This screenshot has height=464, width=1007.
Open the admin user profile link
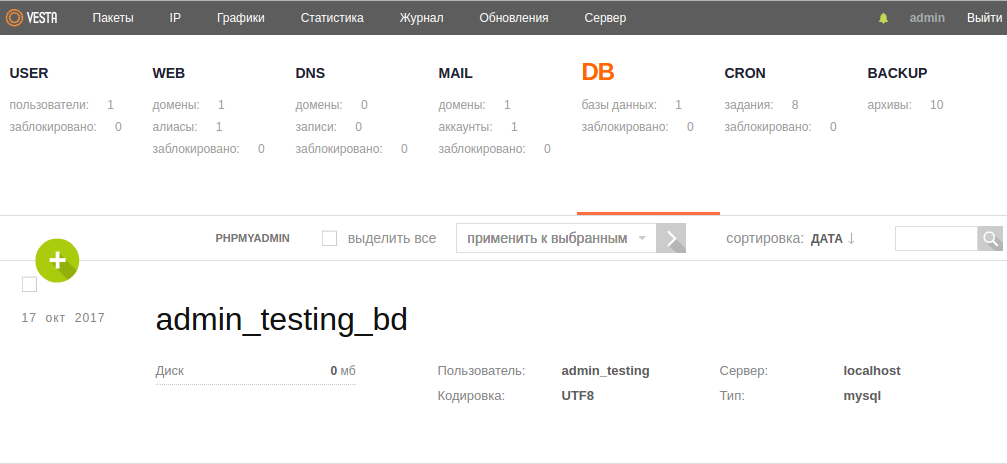click(927, 18)
